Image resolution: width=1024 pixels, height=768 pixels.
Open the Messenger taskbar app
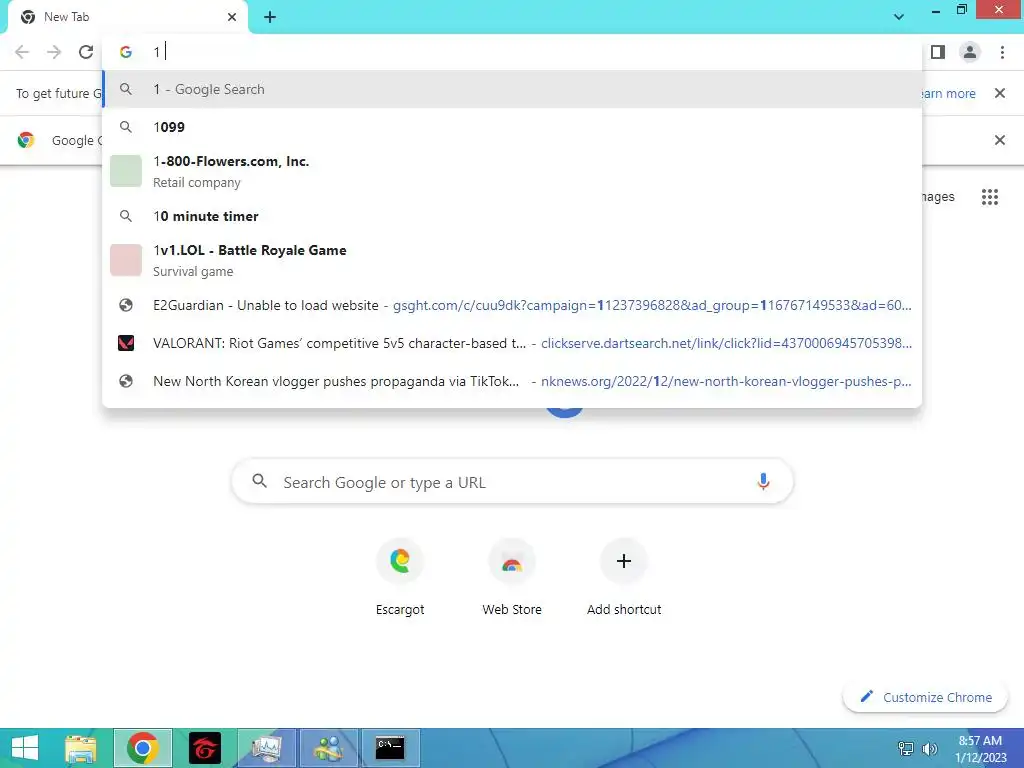[328, 748]
